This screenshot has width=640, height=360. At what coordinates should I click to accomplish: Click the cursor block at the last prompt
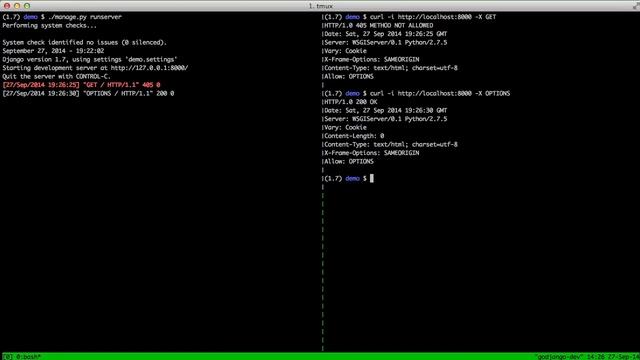pos(372,178)
